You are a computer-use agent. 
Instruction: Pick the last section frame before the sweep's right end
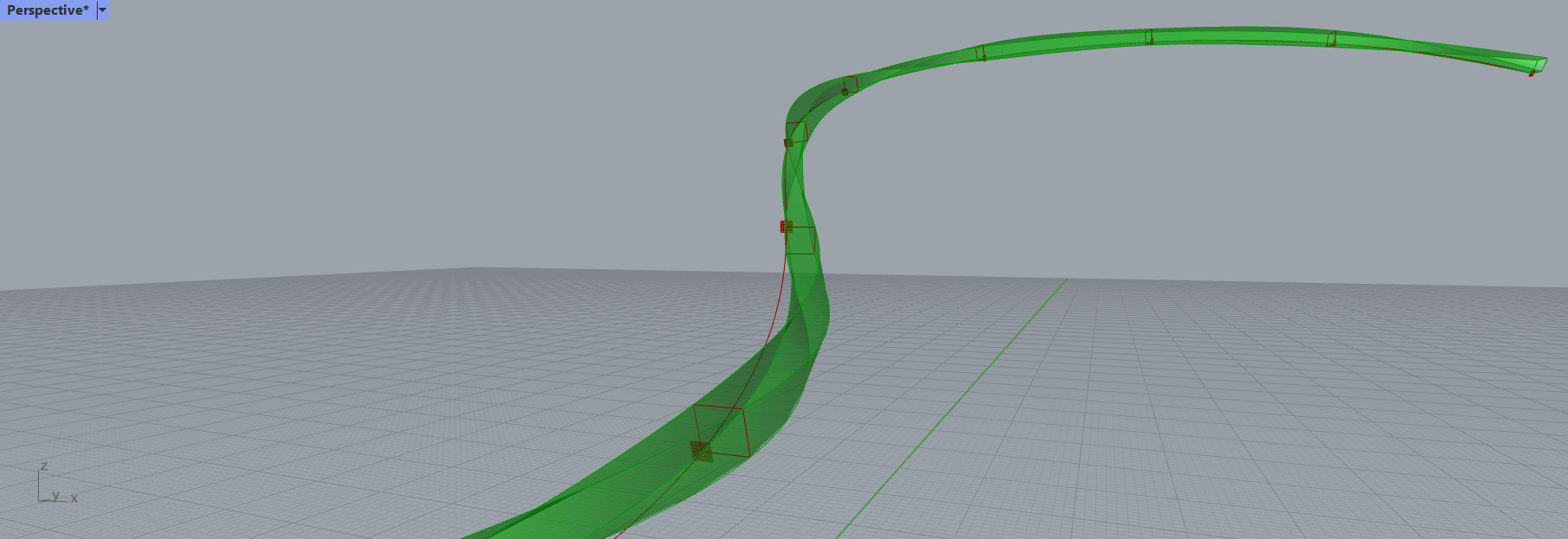[x=1332, y=39]
